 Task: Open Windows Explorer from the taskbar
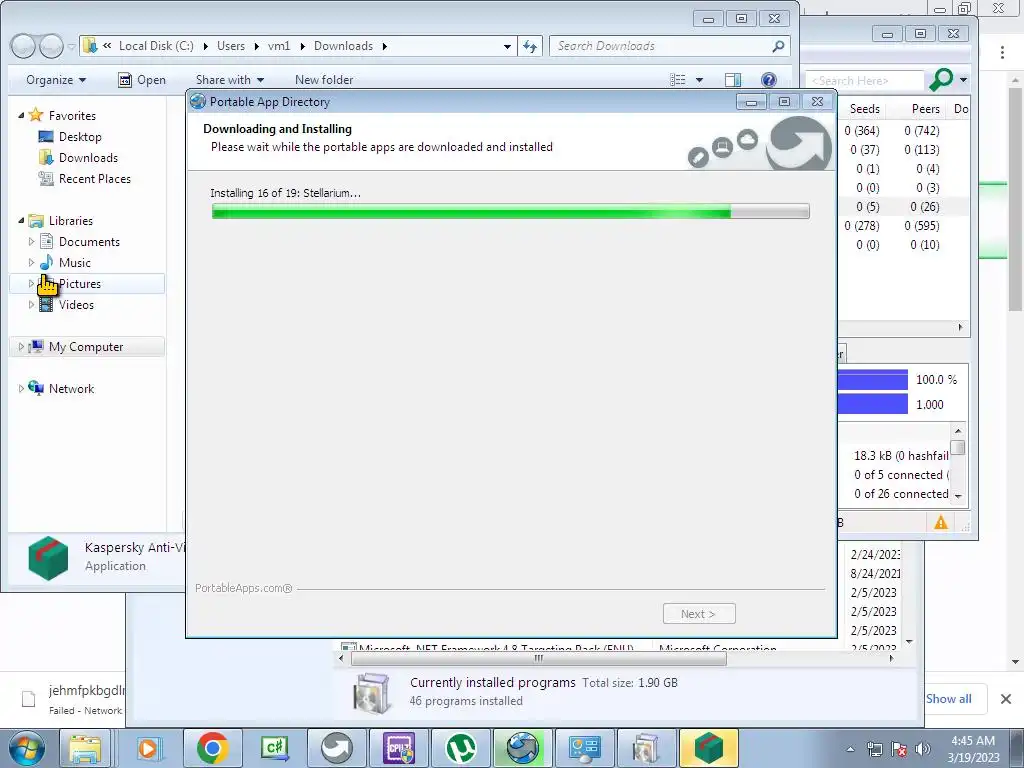click(86, 748)
